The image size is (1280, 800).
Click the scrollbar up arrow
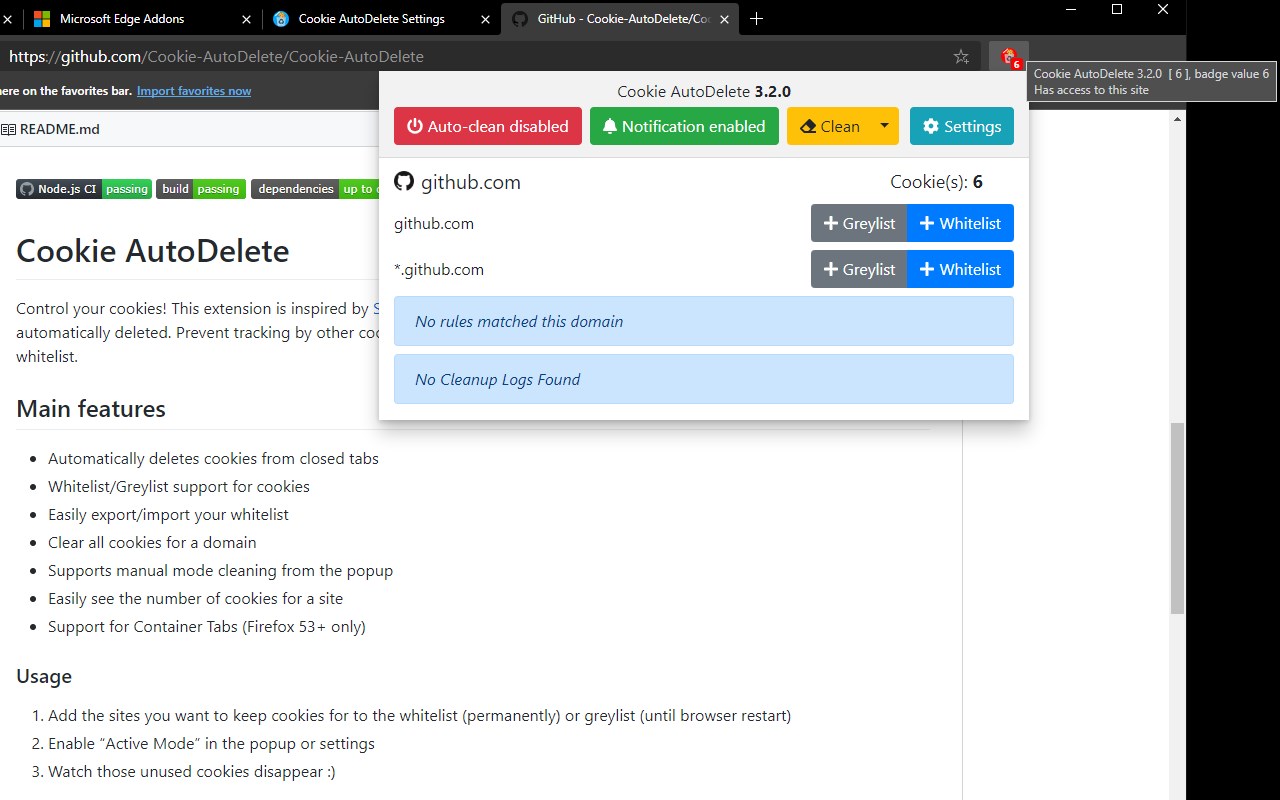pyautogui.click(x=1177, y=119)
